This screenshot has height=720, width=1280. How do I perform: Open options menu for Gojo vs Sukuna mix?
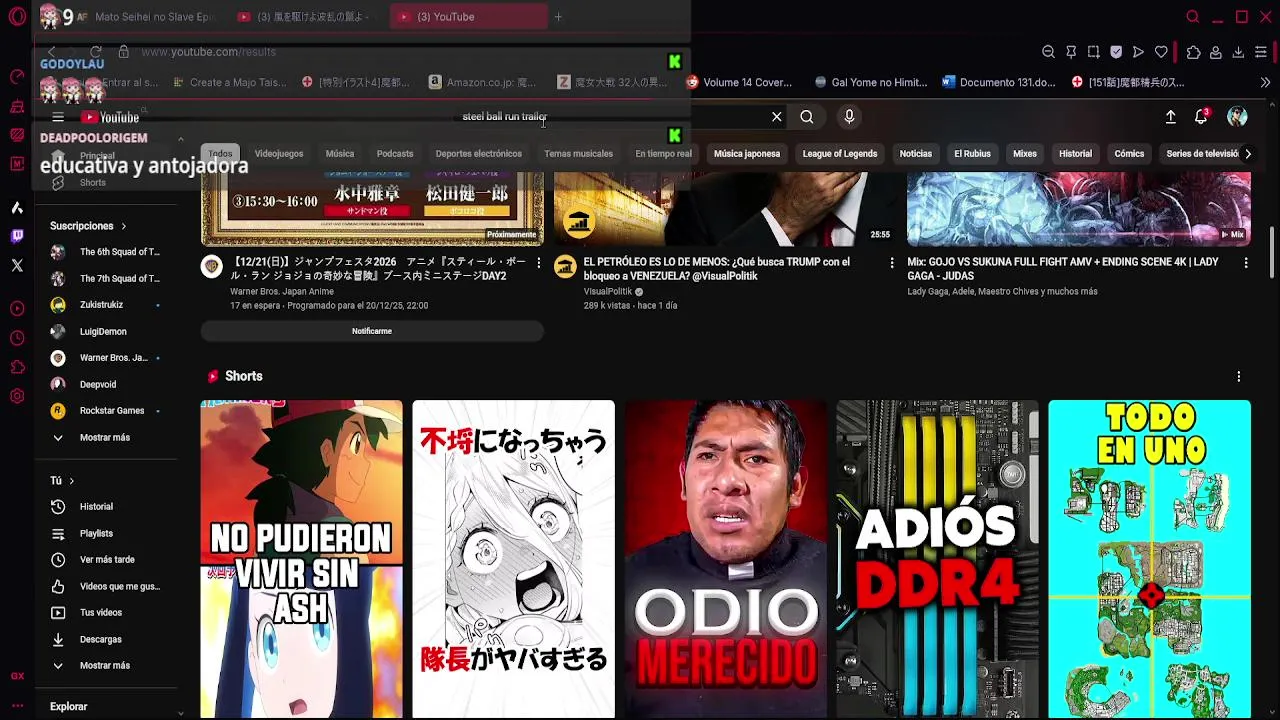[x=1245, y=263]
